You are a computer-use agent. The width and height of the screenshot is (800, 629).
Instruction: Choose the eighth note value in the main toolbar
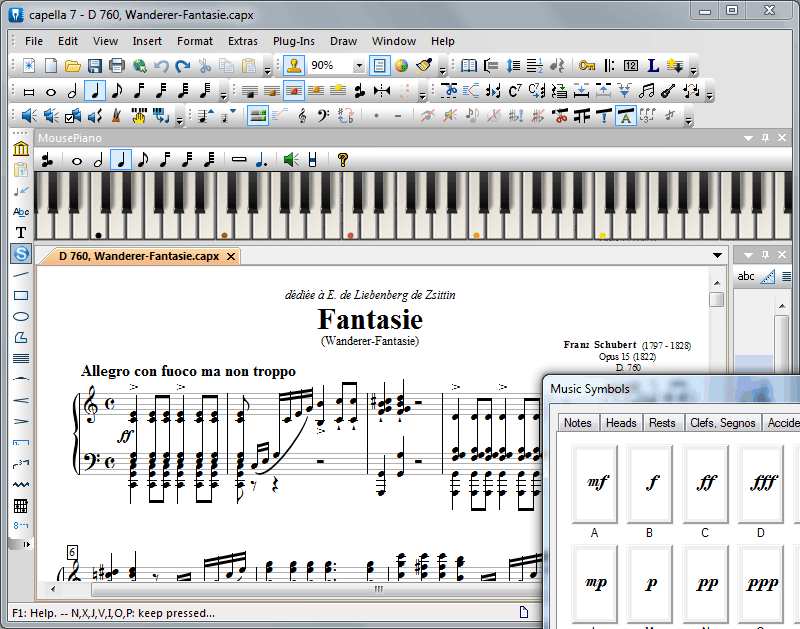pos(117,91)
